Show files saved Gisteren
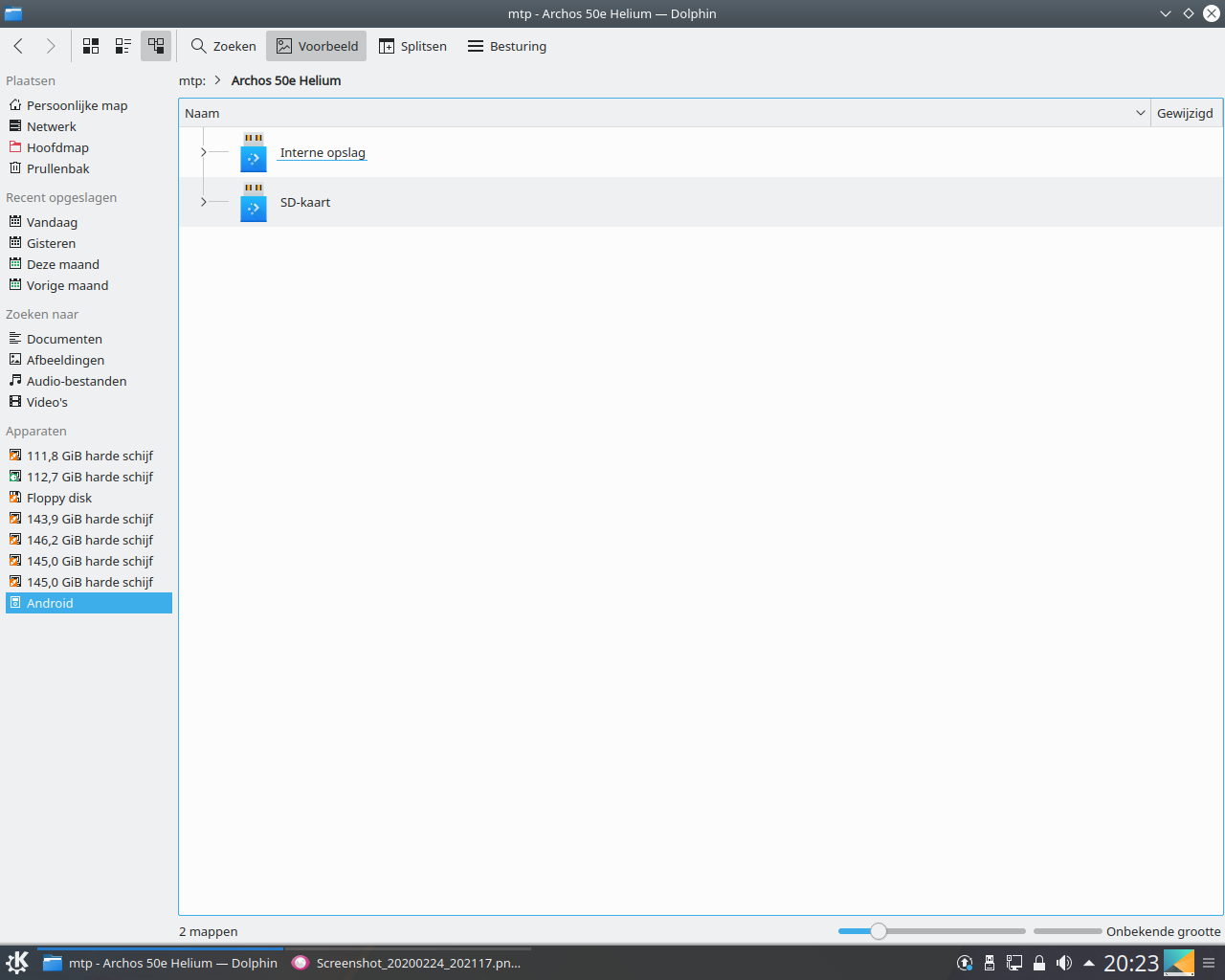The height and width of the screenshot is (980, 1225). [x=89, y=243]
